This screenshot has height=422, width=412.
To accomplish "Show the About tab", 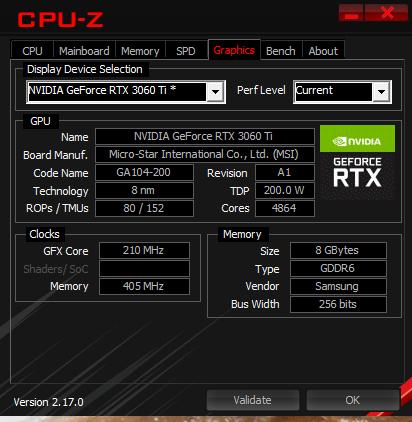I will [x=323, y=51].
